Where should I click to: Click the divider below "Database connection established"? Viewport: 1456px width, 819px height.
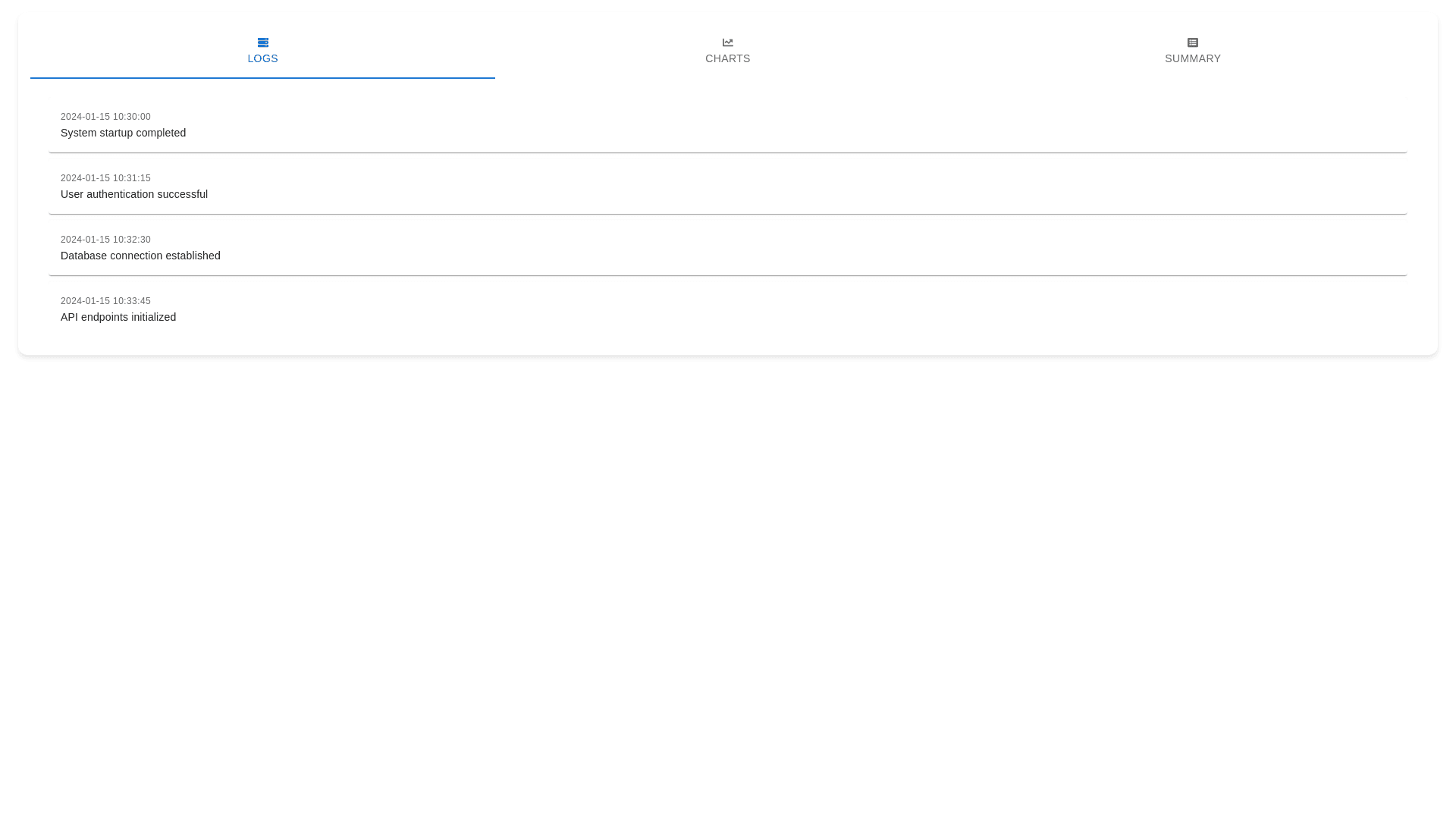point(728,275)
